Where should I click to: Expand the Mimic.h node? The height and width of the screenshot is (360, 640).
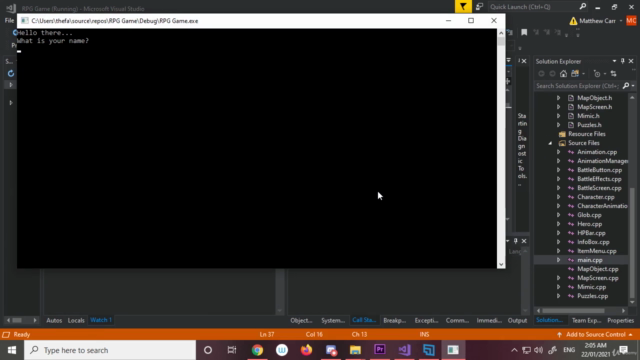point(558,116)
